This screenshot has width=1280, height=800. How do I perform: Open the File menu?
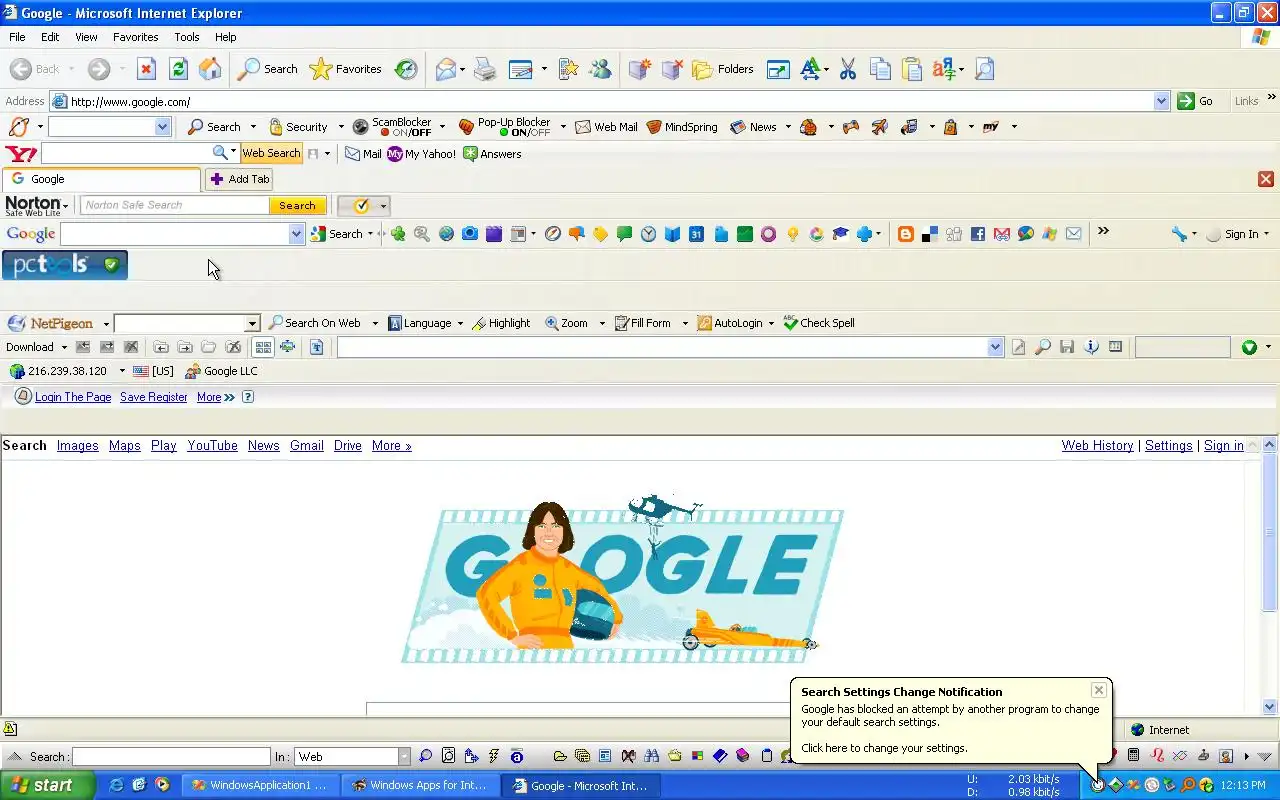17,37
